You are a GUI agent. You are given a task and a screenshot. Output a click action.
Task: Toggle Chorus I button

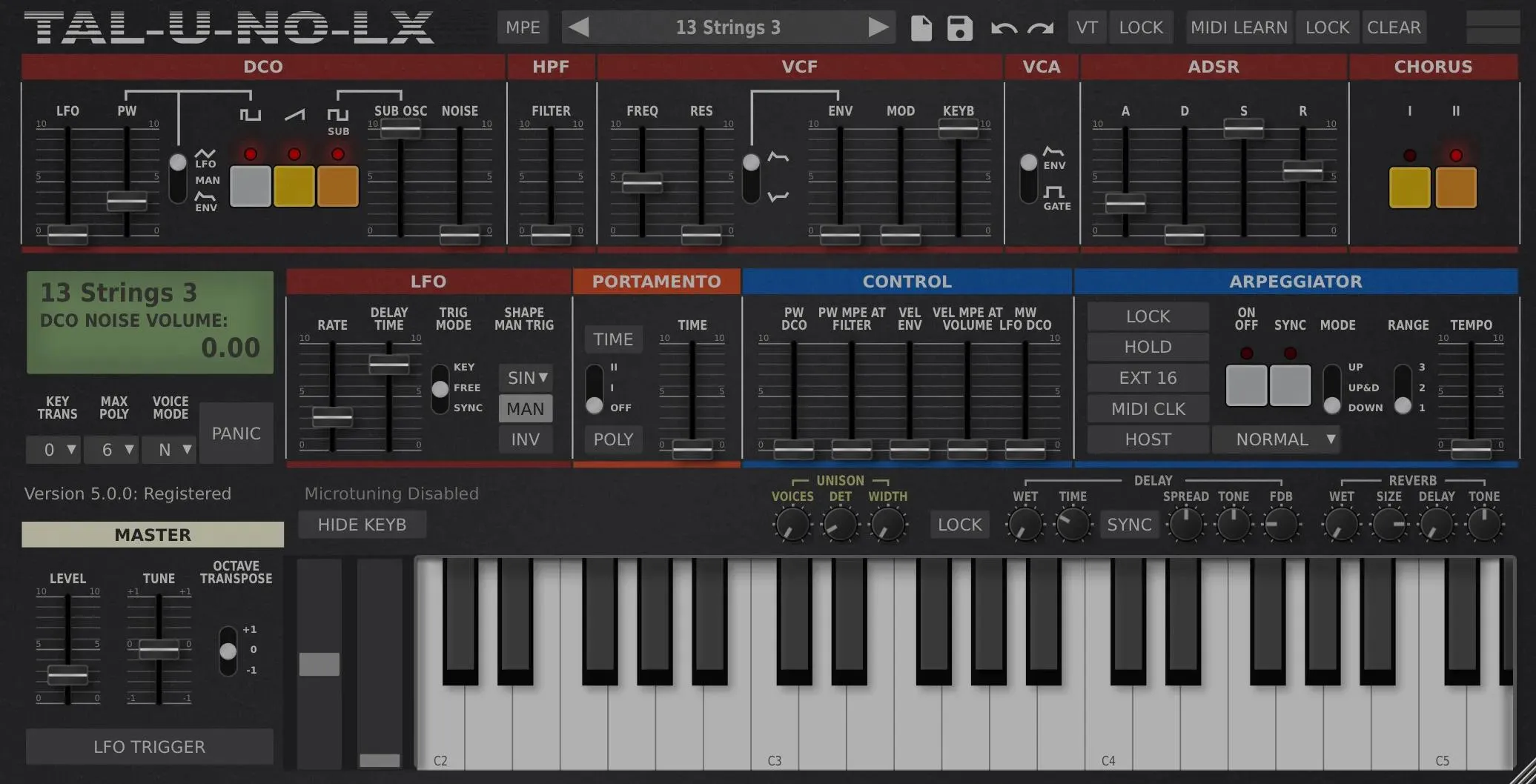click(1410, 187)
